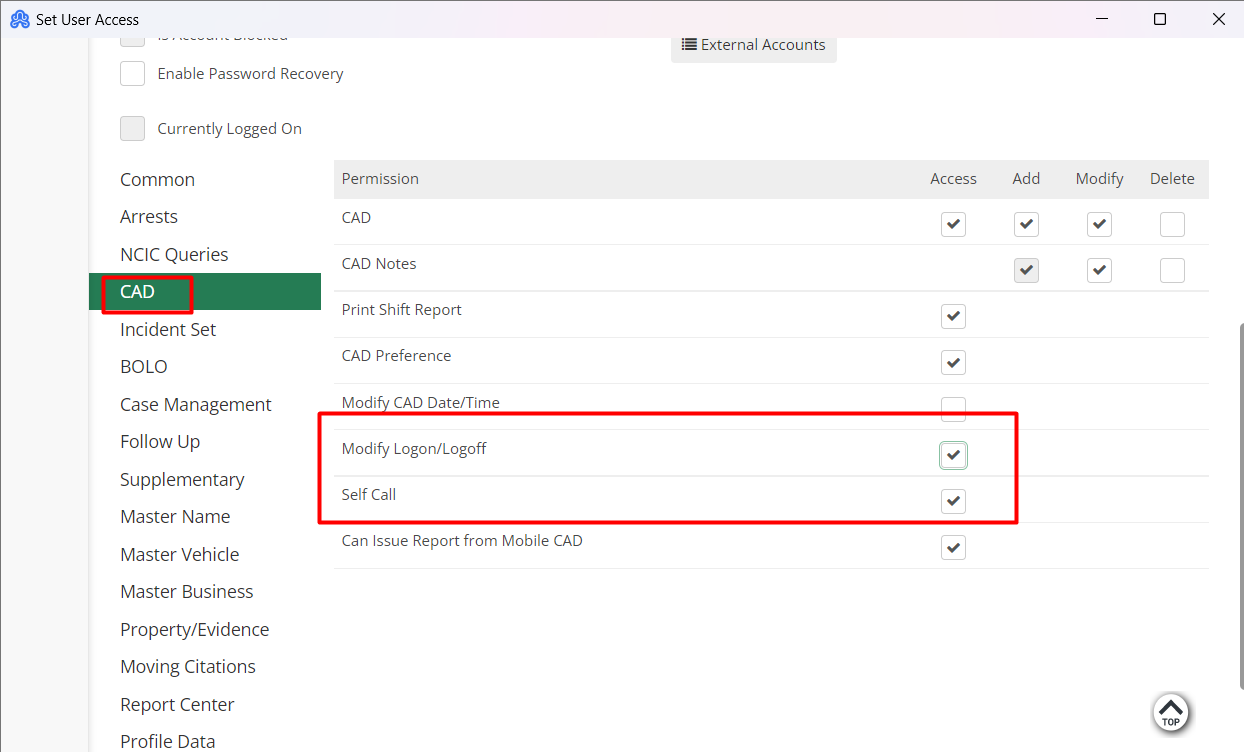Enable CAD Notes Delete permission
Screen dimensions: 1244x752
coord(1172,270)
